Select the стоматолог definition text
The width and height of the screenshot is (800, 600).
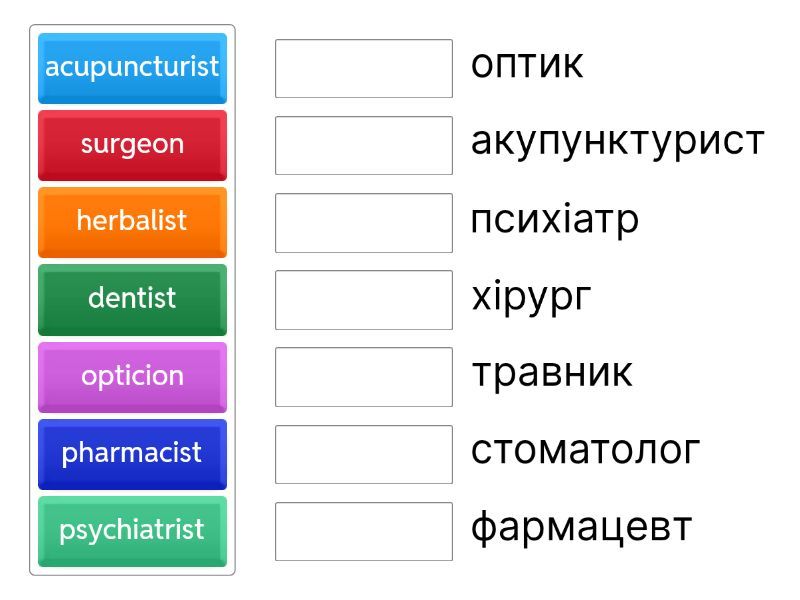585,451
